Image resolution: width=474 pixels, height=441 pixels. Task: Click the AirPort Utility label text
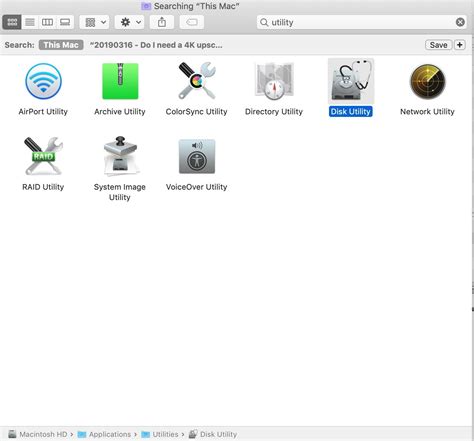click(x=43, y=112)
